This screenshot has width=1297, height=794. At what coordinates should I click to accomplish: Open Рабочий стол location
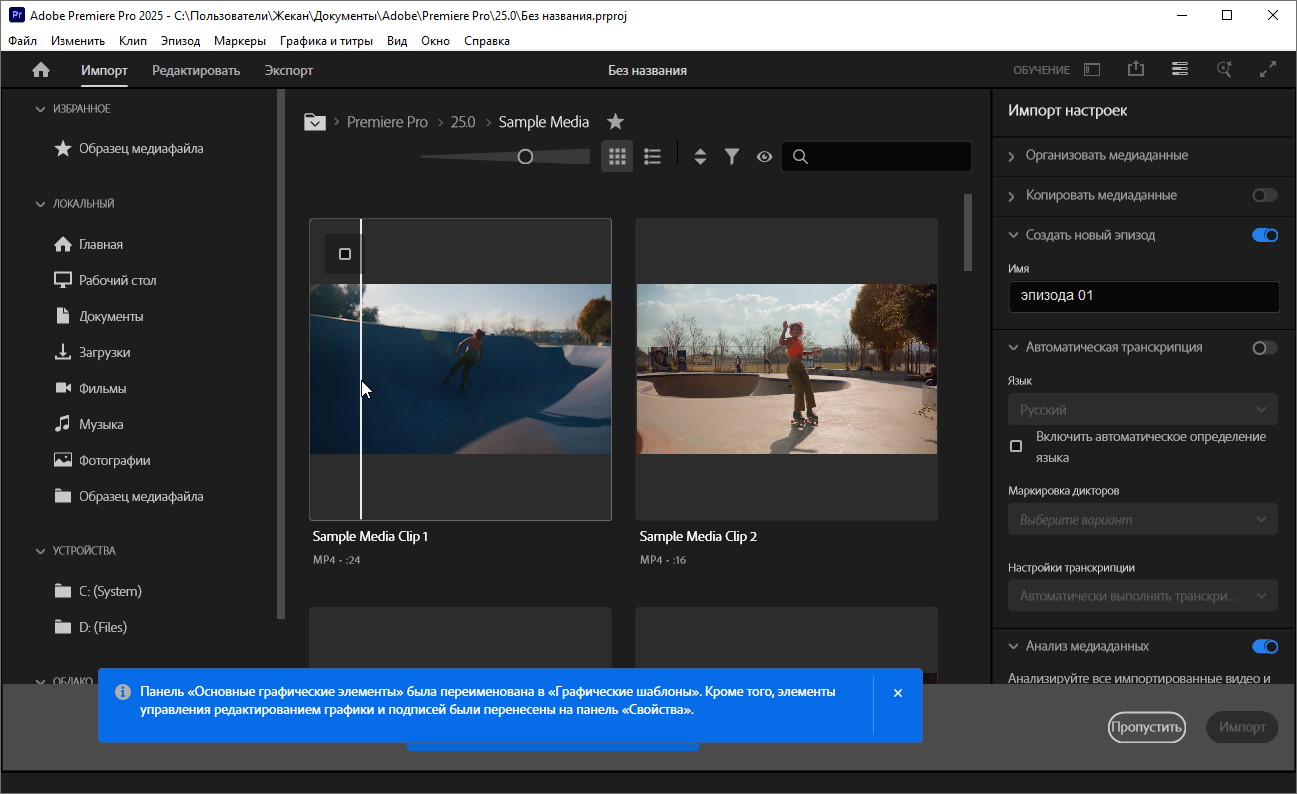[x=118, y=280]
